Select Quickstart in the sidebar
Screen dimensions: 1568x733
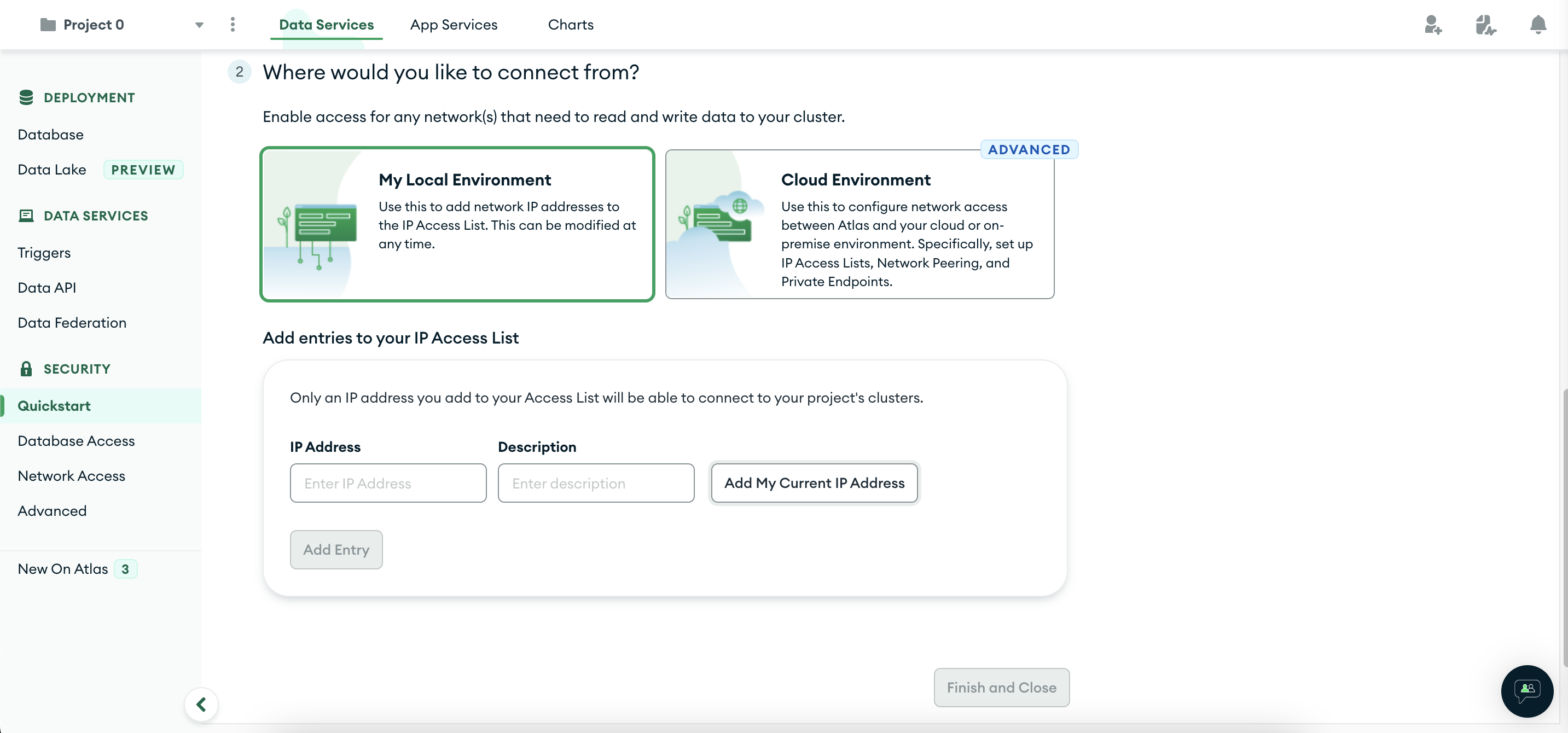pos(101,406)
